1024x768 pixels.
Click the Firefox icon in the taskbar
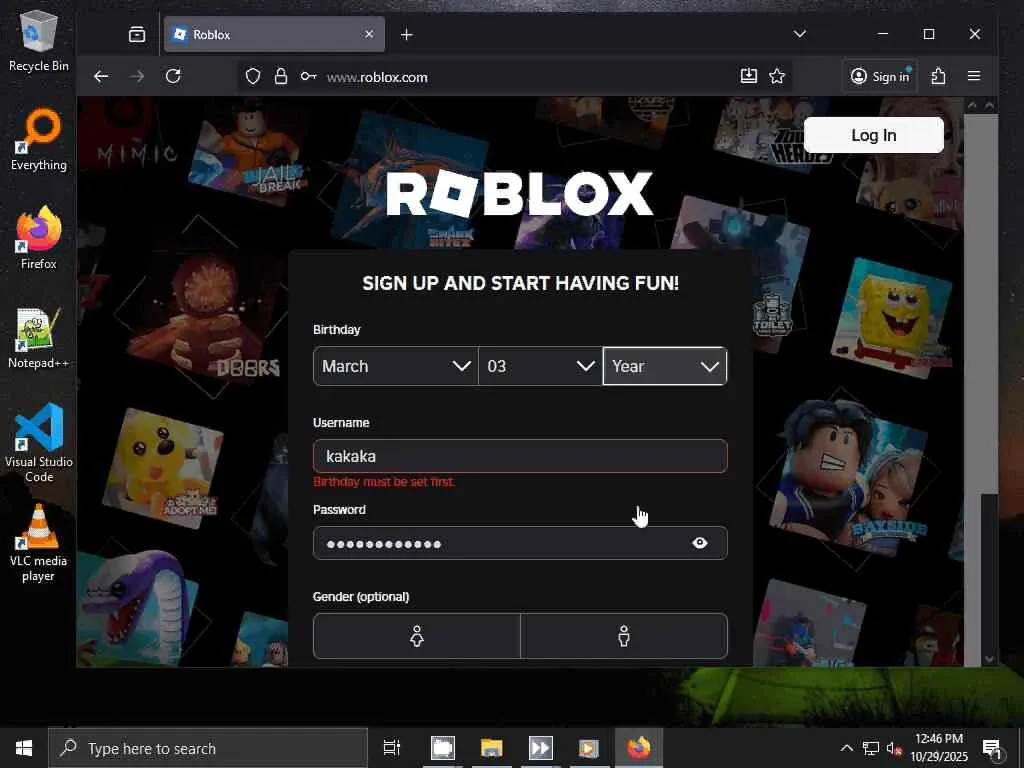point(639,748)
